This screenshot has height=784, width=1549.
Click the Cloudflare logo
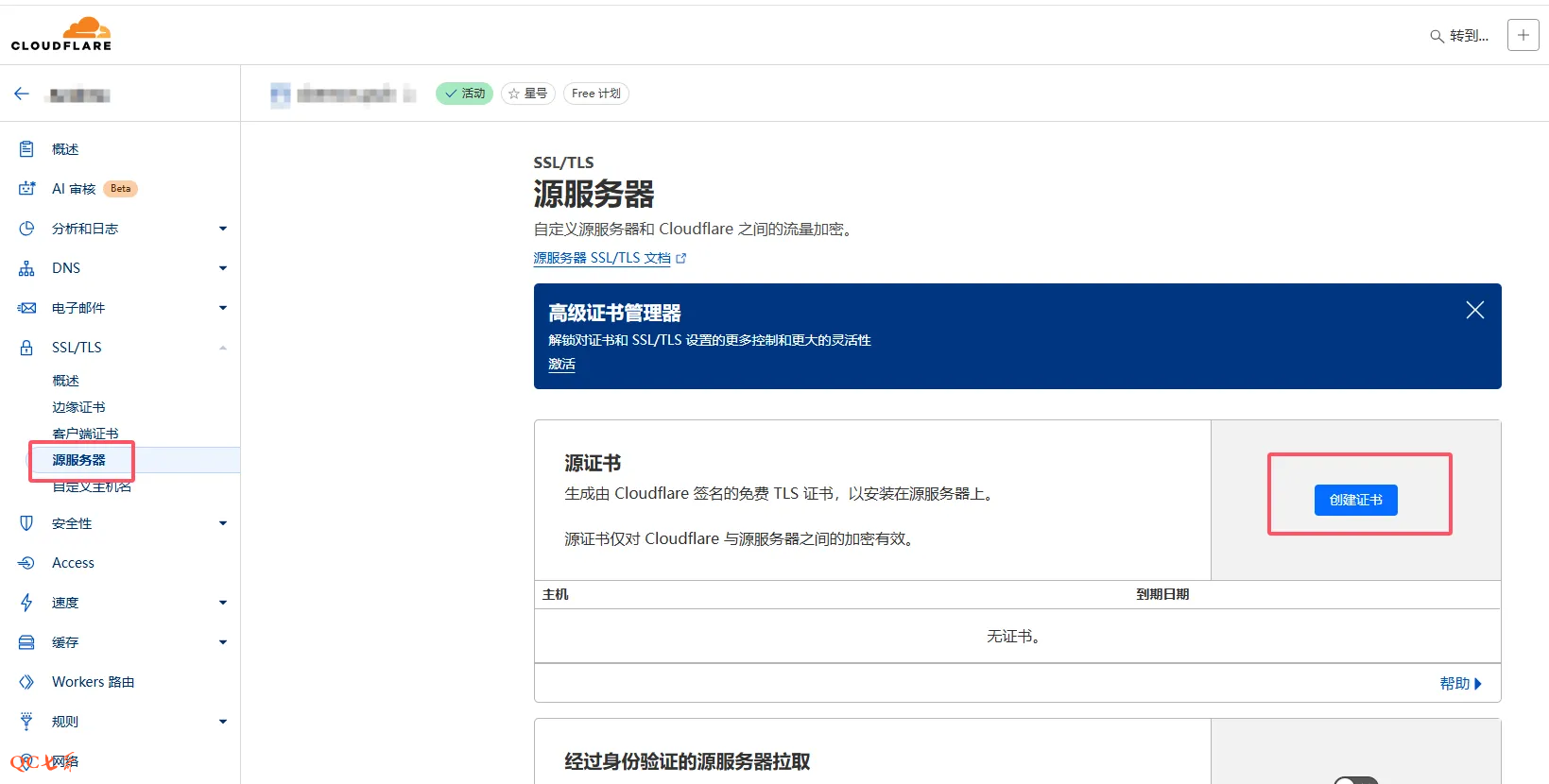[61, 34]
